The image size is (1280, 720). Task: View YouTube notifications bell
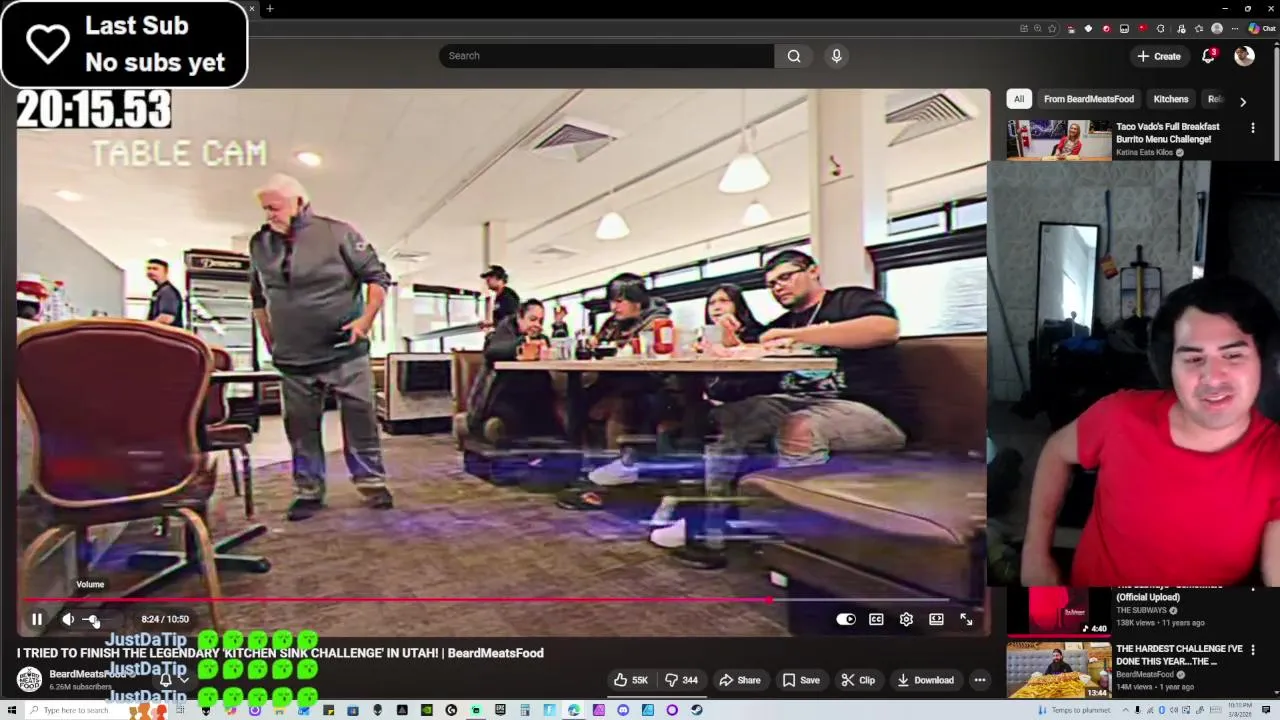(x=1208, y=56)
